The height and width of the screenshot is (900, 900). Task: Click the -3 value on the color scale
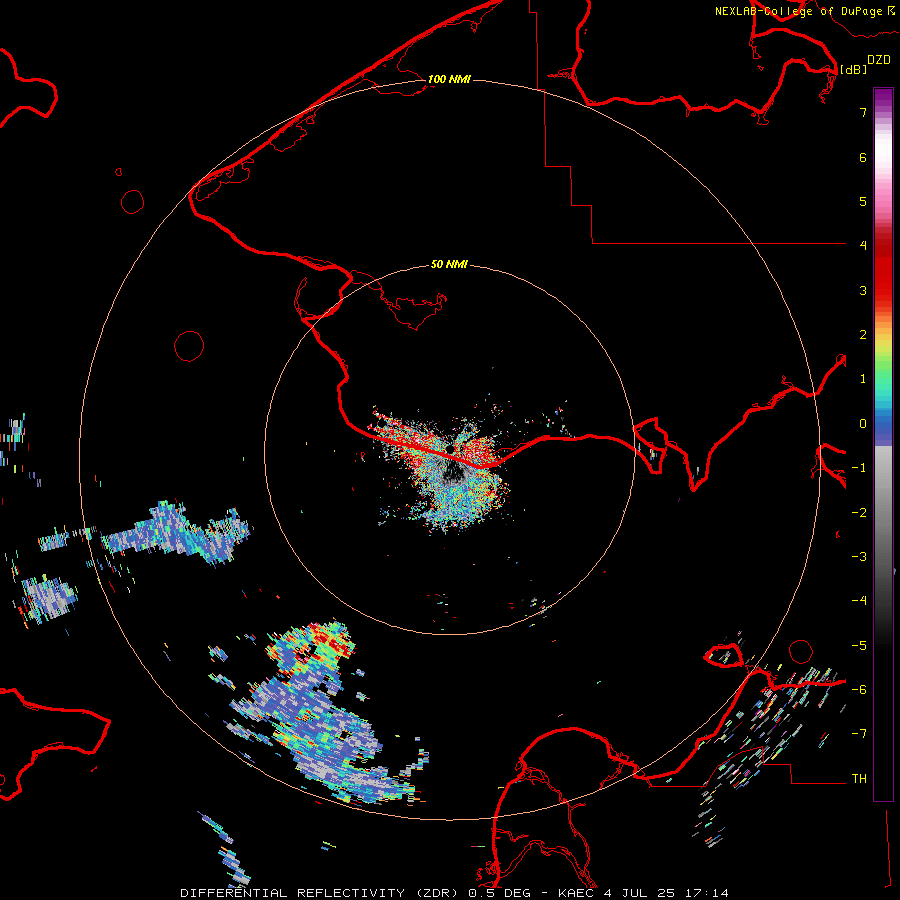[x=859, y=557]
